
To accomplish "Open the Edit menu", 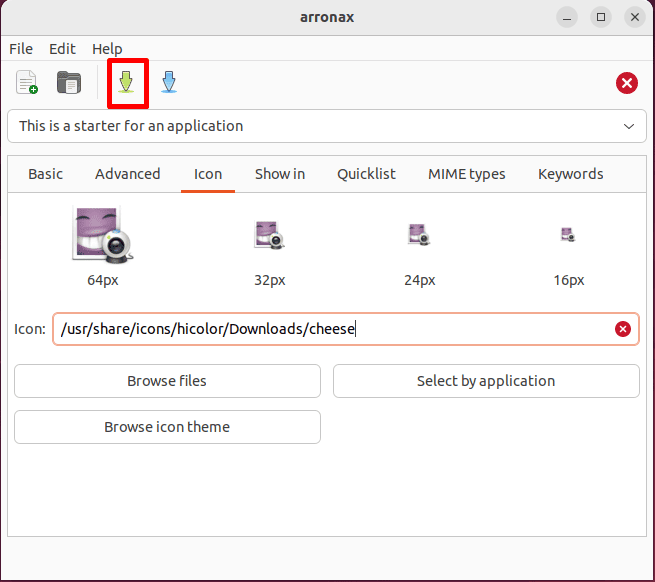I will 62,49.
